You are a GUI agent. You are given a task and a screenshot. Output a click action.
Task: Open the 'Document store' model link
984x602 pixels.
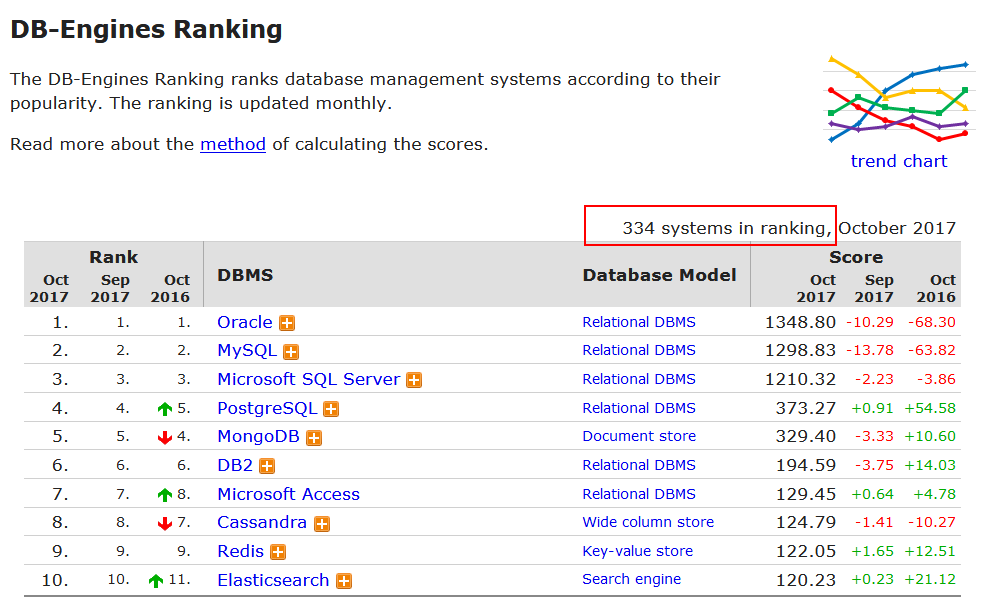click(x=639, y=436)
